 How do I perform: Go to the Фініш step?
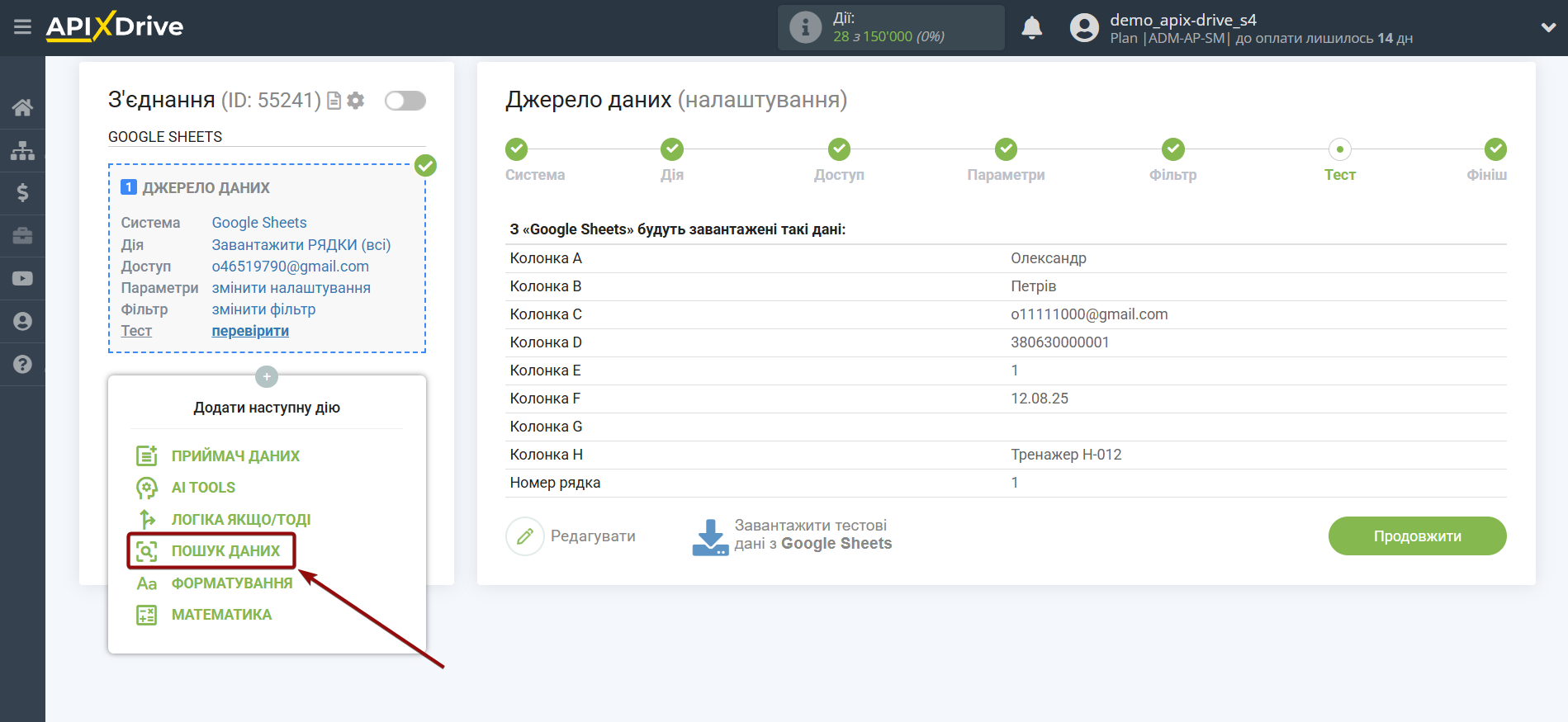pyautogui.click(x=1495, y=149)
